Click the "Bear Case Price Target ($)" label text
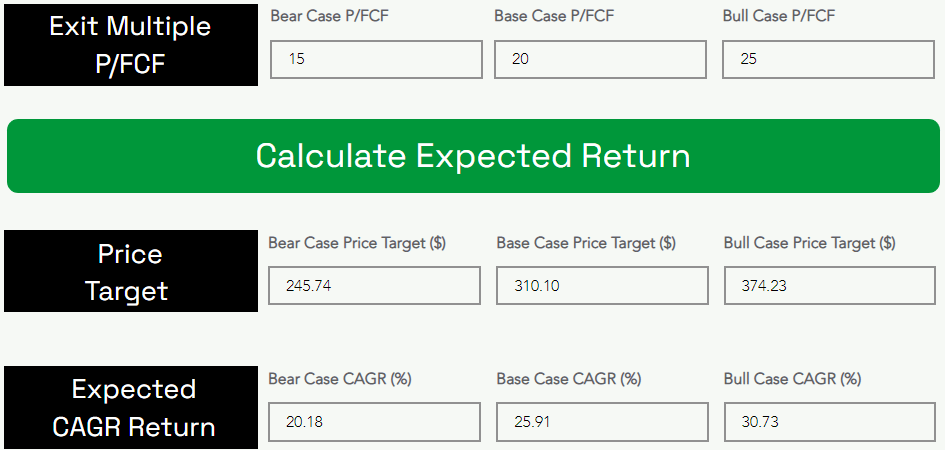The image size is (945, 450). pos(357,243)
